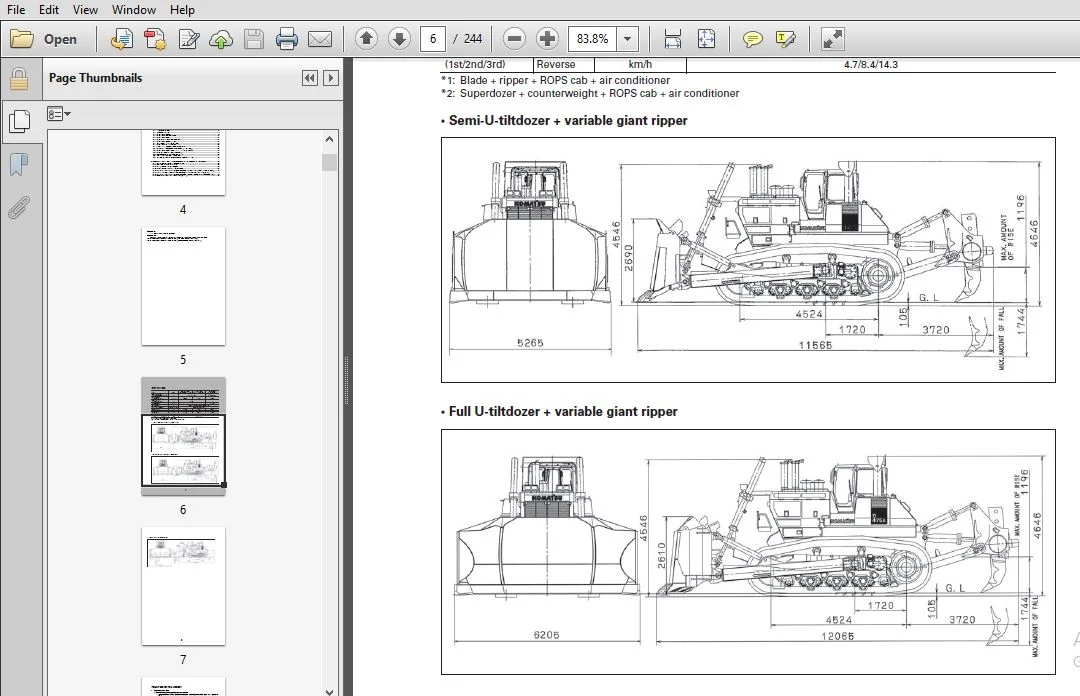Viewport: 1080px width, 696px height.
Task: Click the zoom percentage field 83.8%
Action: point(592,39)
